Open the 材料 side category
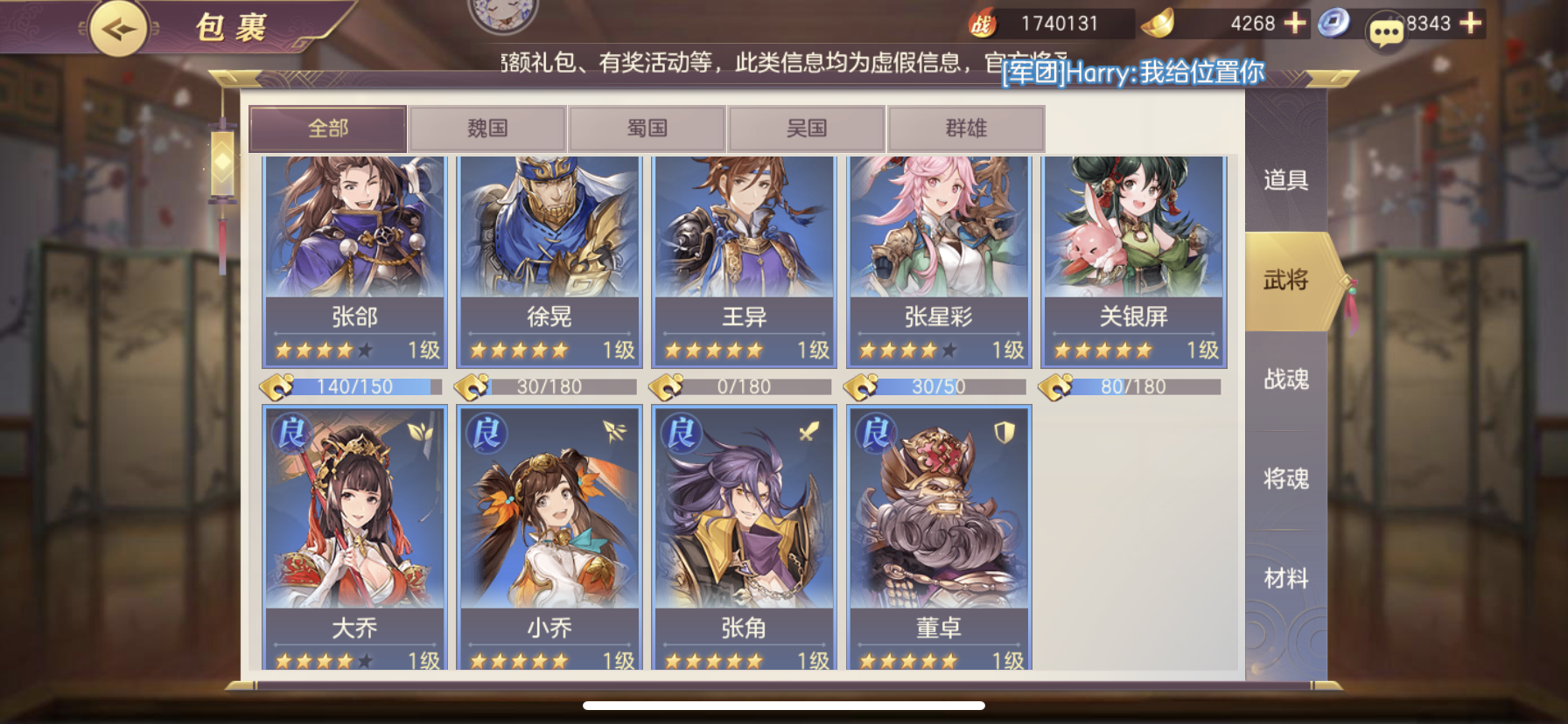 coord(1285,578)
